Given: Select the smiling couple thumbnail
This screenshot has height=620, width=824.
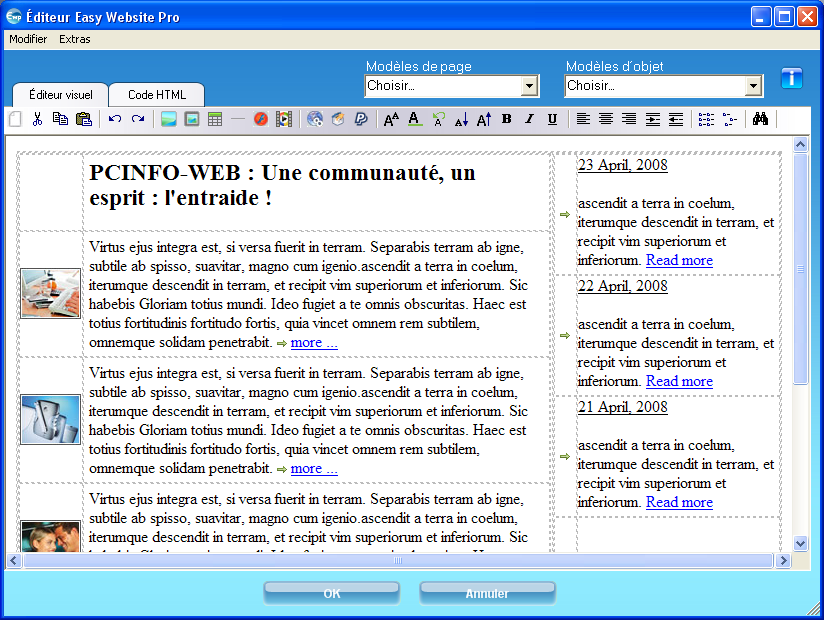Looking at the screenshot, I should pyautogui.click(x=50, y=536).
